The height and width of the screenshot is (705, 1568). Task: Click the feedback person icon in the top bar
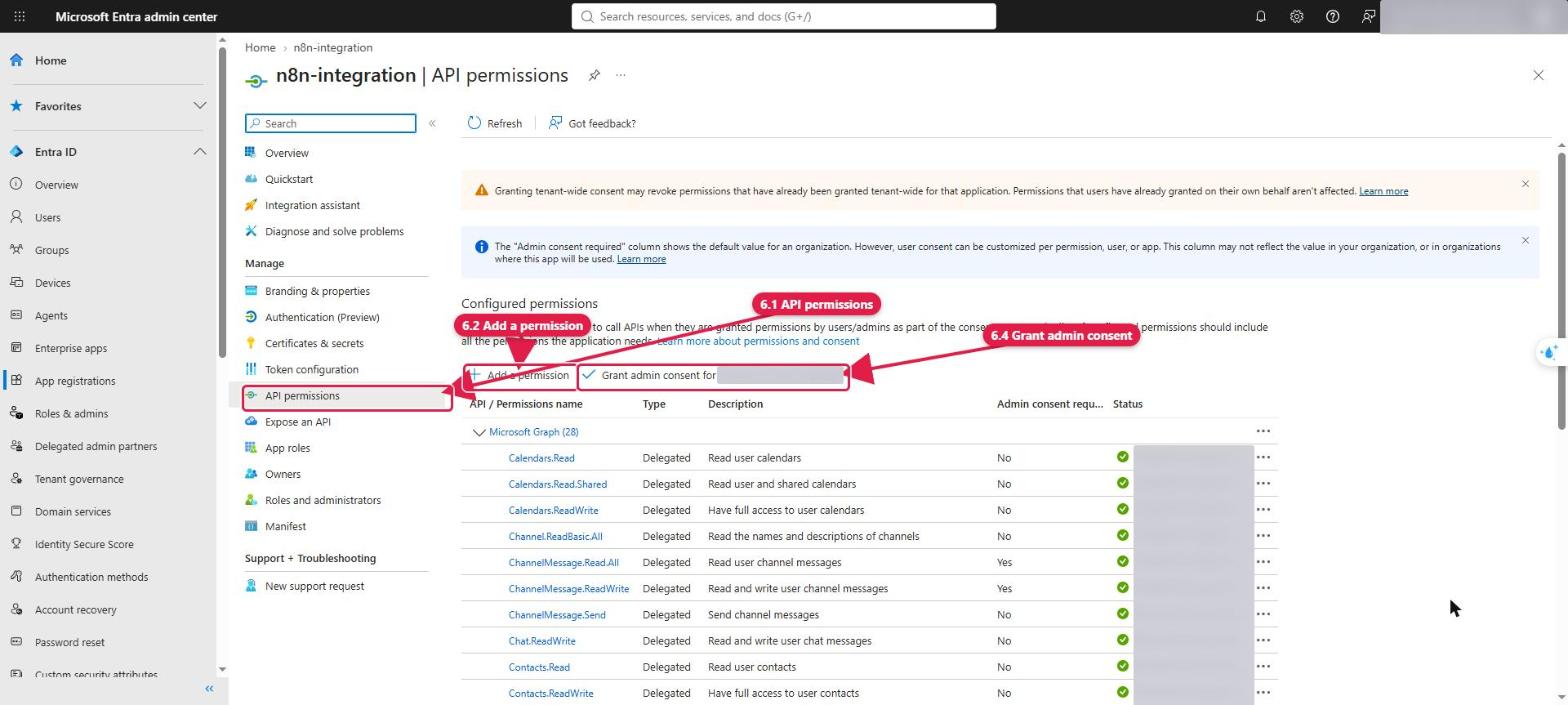pyautogui.click(x=1368, y=17)
